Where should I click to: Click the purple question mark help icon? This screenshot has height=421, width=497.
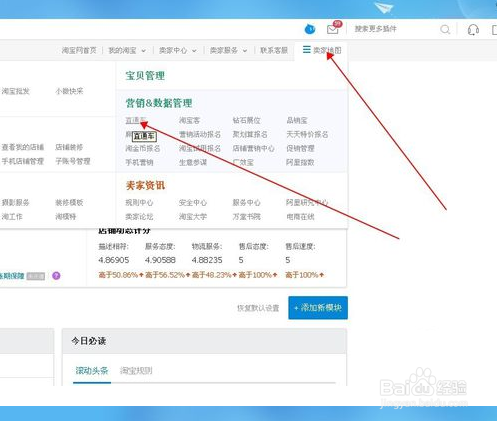pos(56,276)
